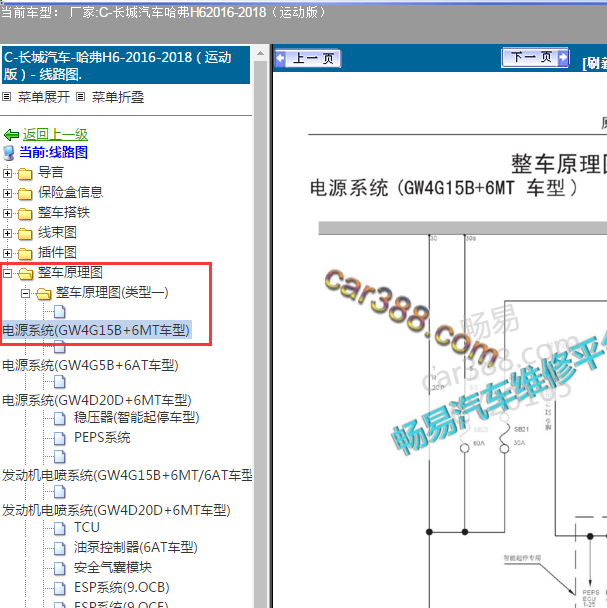Click page icon beside 安全气囊模块

[60, 568]
